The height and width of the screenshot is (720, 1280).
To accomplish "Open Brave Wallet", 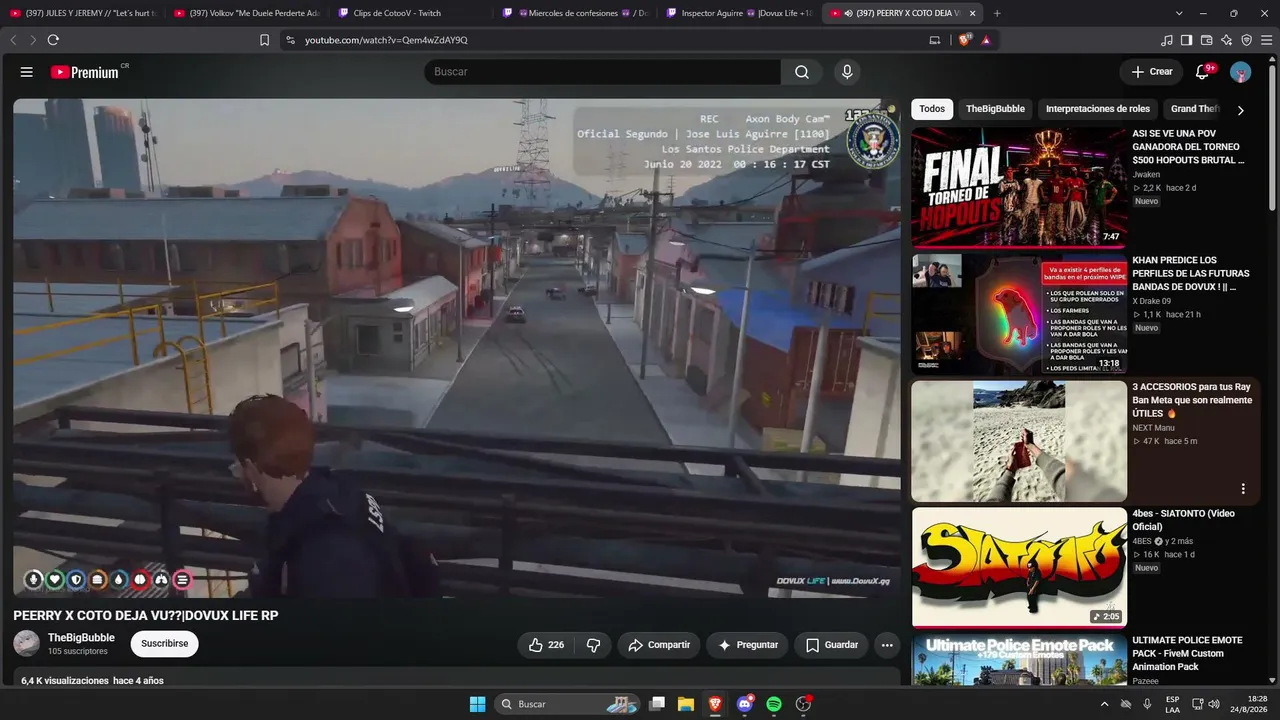I will click(1206, 40).
